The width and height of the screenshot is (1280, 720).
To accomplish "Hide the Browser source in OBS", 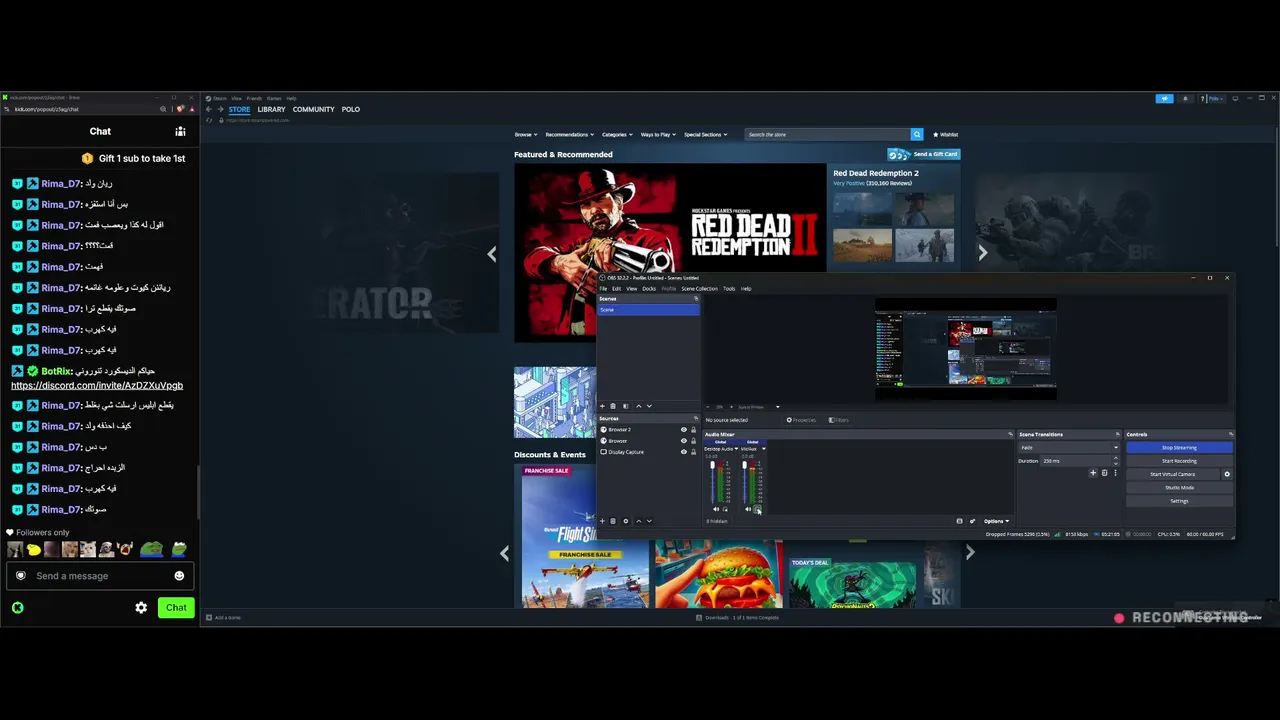I will point(684,441).
